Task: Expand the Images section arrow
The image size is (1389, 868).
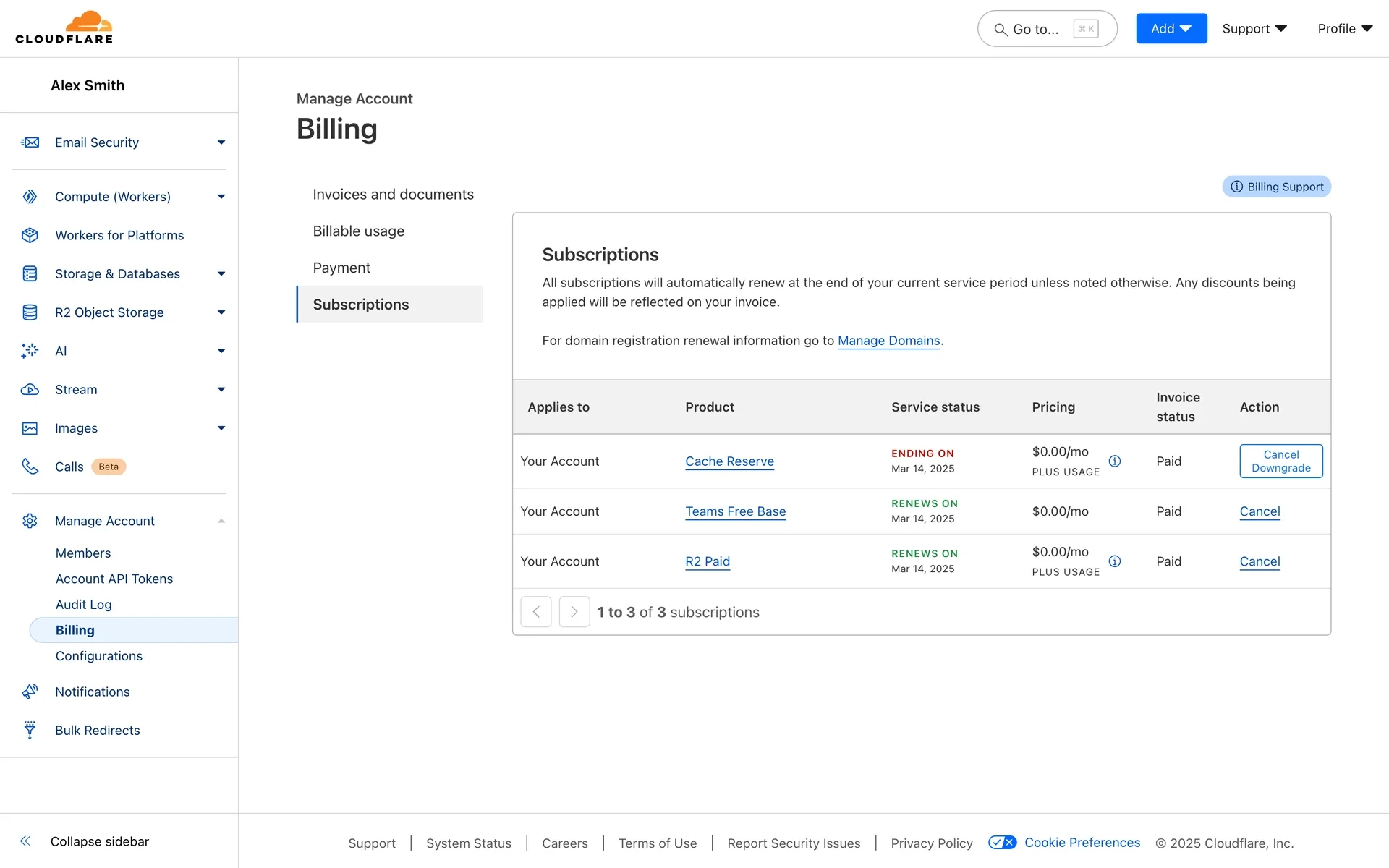Action: 221,428
